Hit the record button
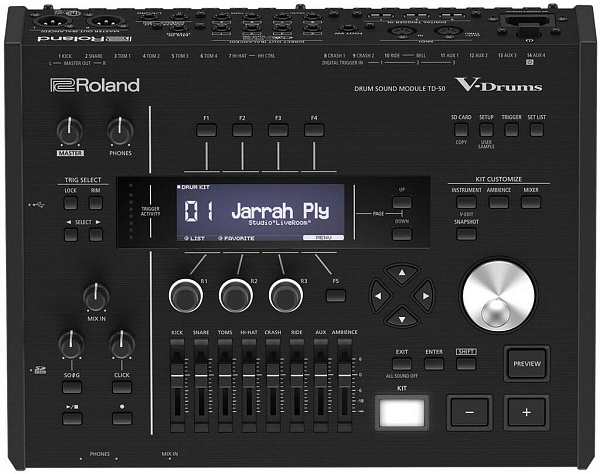This screenshot has width=600, height=474. (x=122, y=419)
